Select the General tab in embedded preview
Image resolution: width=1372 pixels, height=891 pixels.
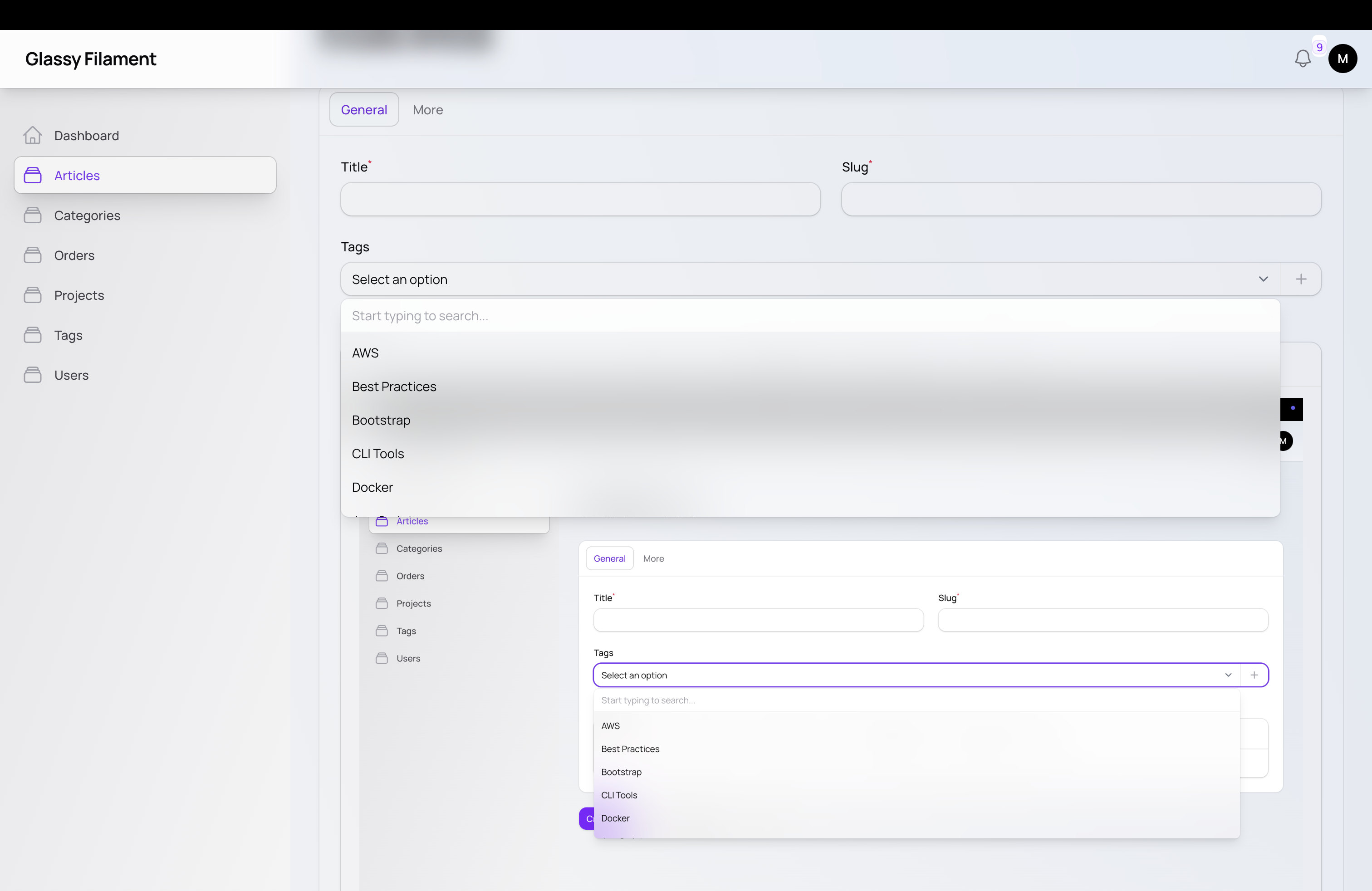point(609,558)
